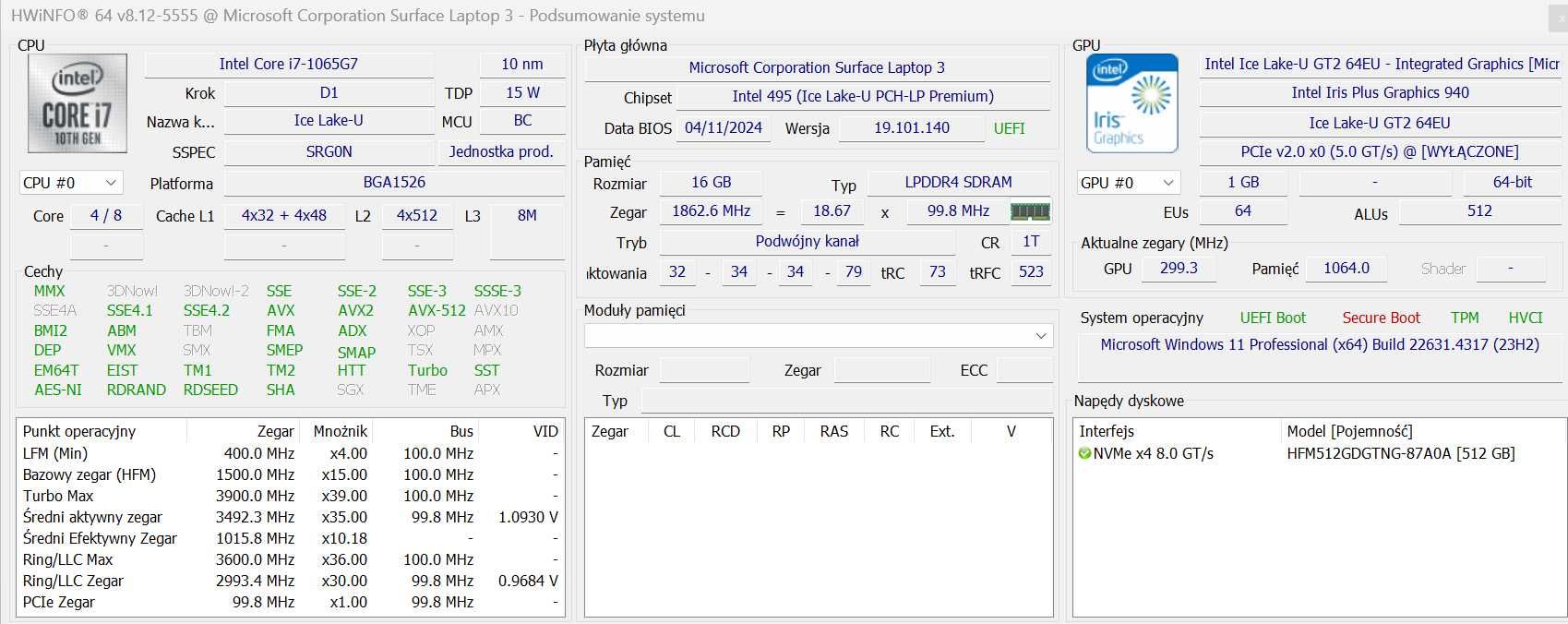Image resolution: width=1568 pixels, height=624 pixels.
Task: Select the PCIe Zegar row
Action: pyautogui.click(x=290, y=602)
